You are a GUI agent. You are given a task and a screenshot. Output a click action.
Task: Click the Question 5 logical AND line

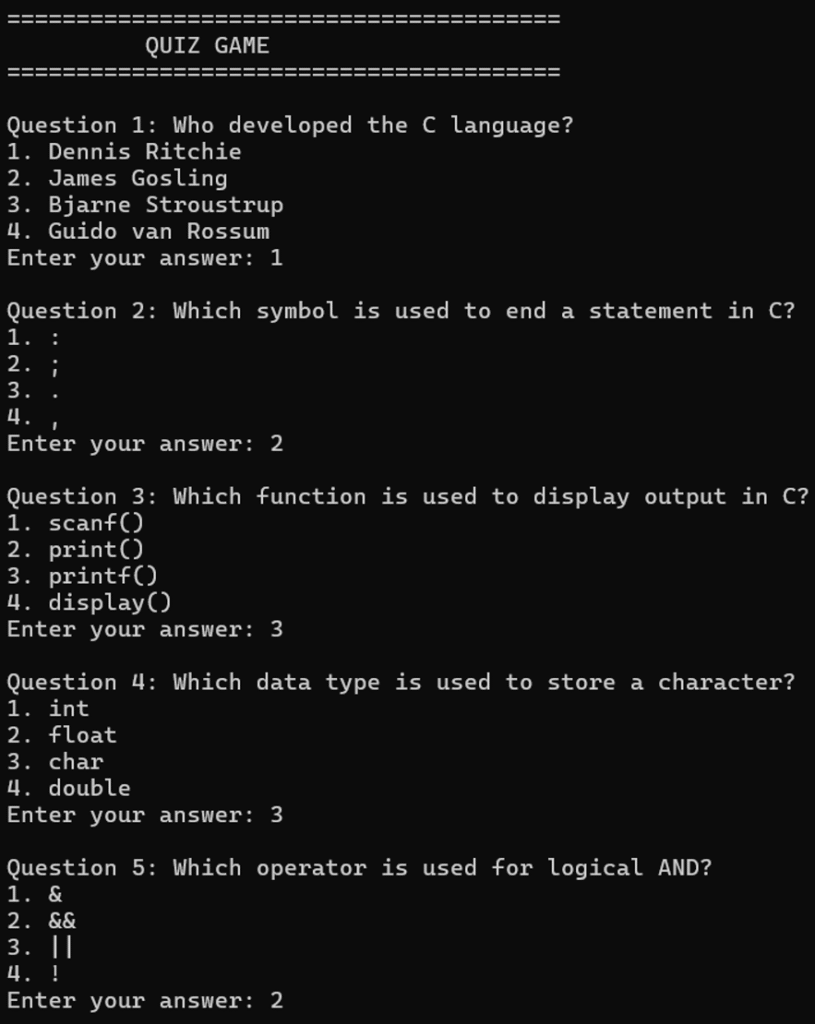click(359, 869)
